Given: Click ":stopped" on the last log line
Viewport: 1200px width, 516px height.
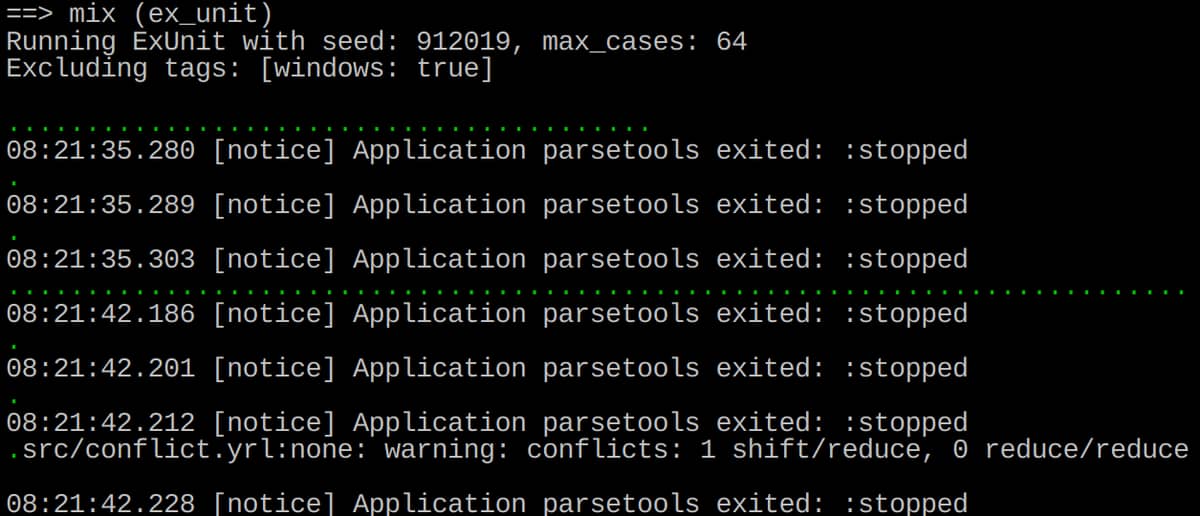Looking at the screenshot, I should (x=905, y=503).
